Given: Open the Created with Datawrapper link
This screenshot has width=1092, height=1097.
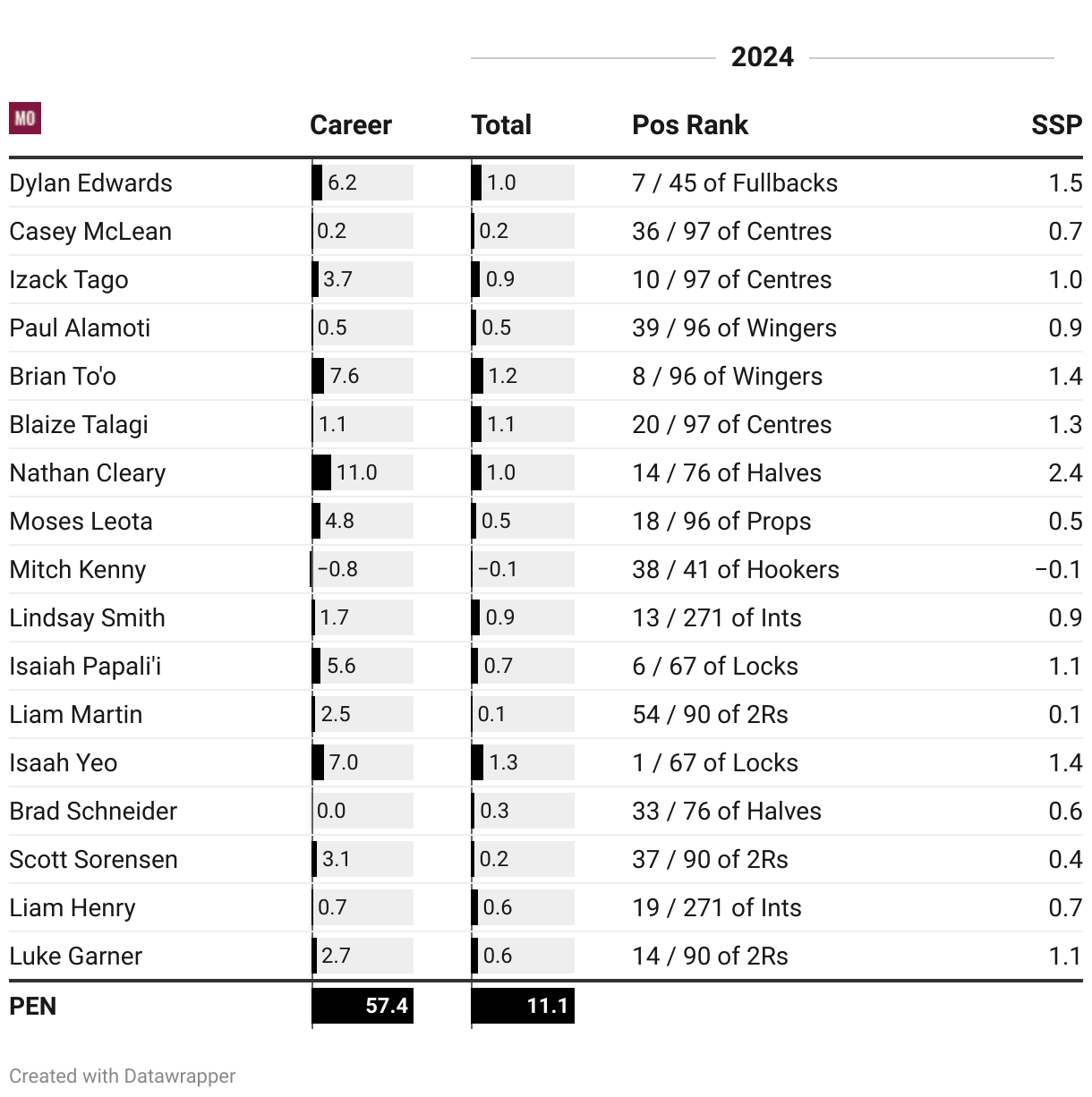Looking at the screenshot, I should pos(123,1076).
